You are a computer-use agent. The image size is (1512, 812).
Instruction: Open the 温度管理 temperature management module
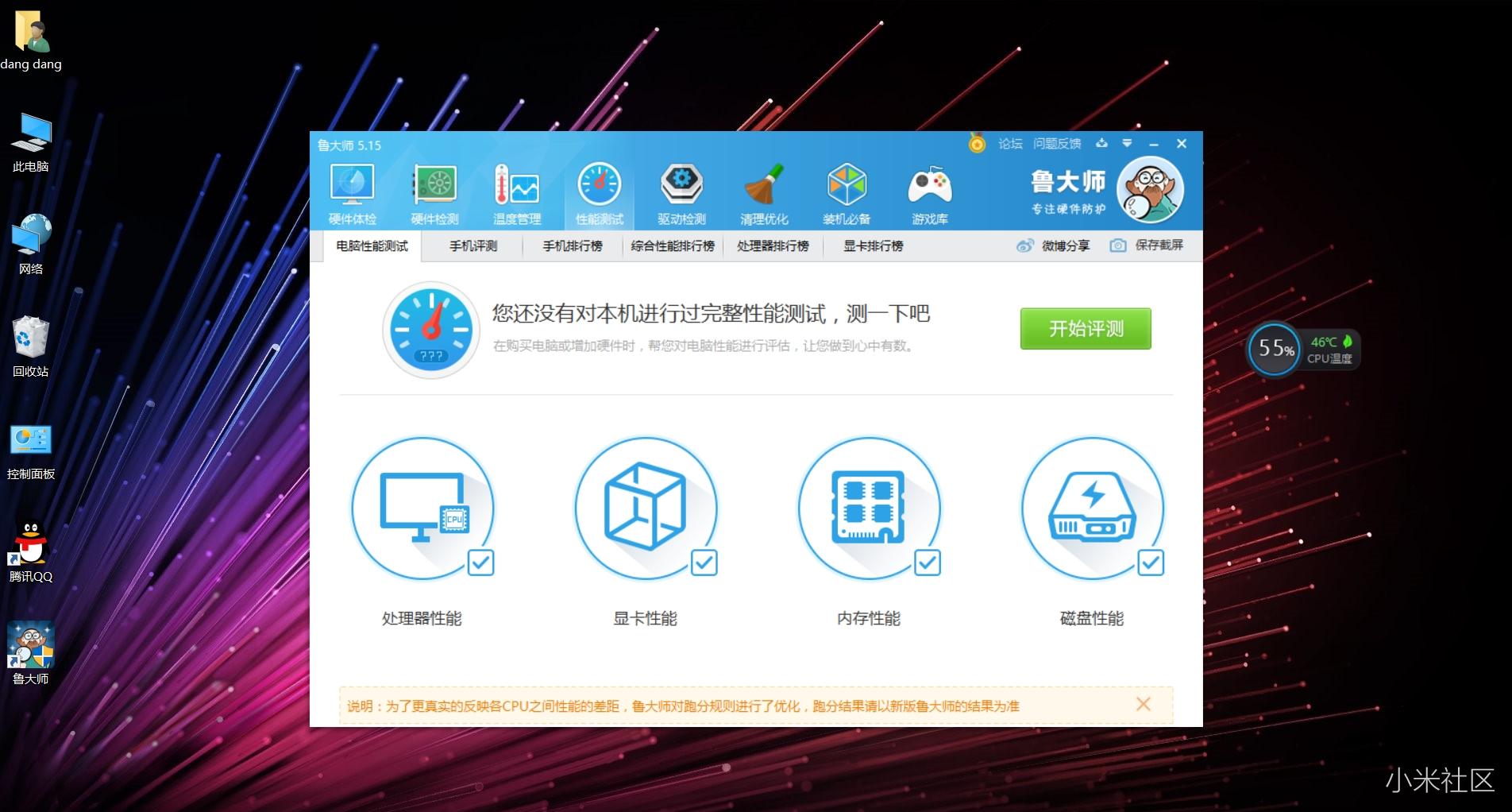[517, 191]
